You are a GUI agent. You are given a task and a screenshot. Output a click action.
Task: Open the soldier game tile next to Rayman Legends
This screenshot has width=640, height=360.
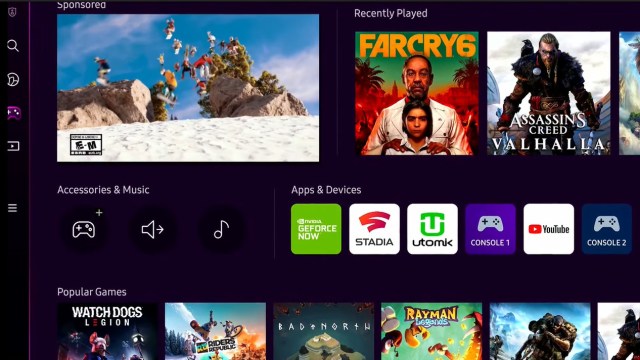click(x=540, y=331)
